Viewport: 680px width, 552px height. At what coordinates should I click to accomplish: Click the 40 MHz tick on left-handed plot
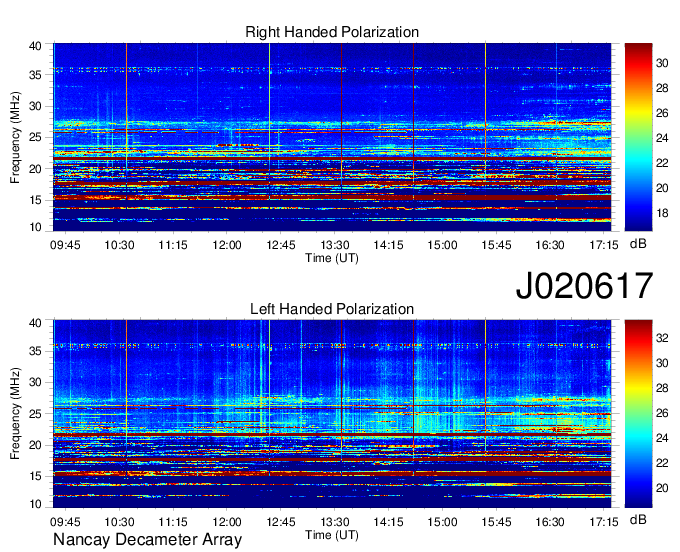(35, 323)
